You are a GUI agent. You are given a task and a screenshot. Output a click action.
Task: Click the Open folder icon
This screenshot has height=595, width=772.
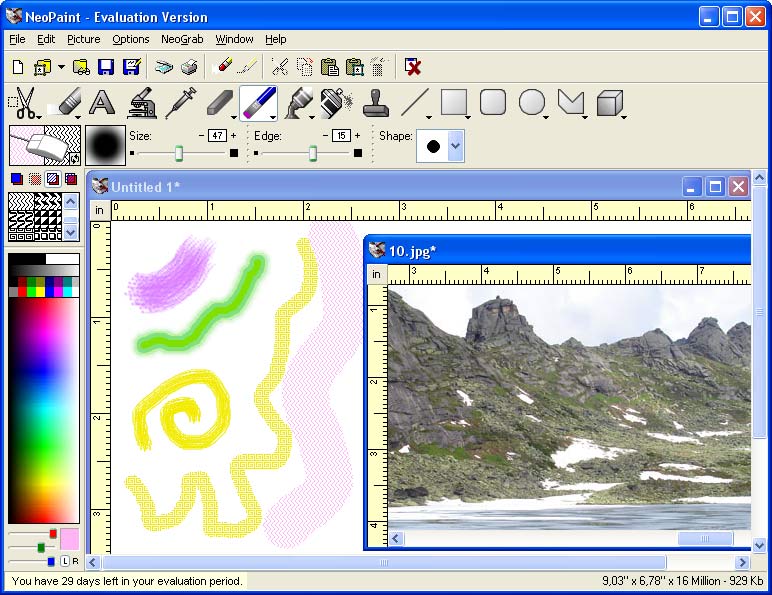click(x=42, y=66)
